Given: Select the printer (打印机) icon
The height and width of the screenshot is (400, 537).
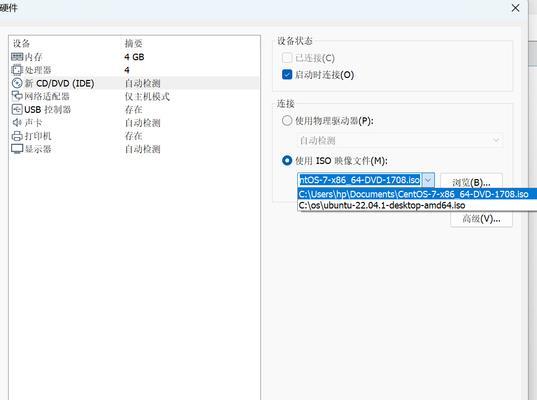Looking at the screenshot, I should [x=17, y=136].
